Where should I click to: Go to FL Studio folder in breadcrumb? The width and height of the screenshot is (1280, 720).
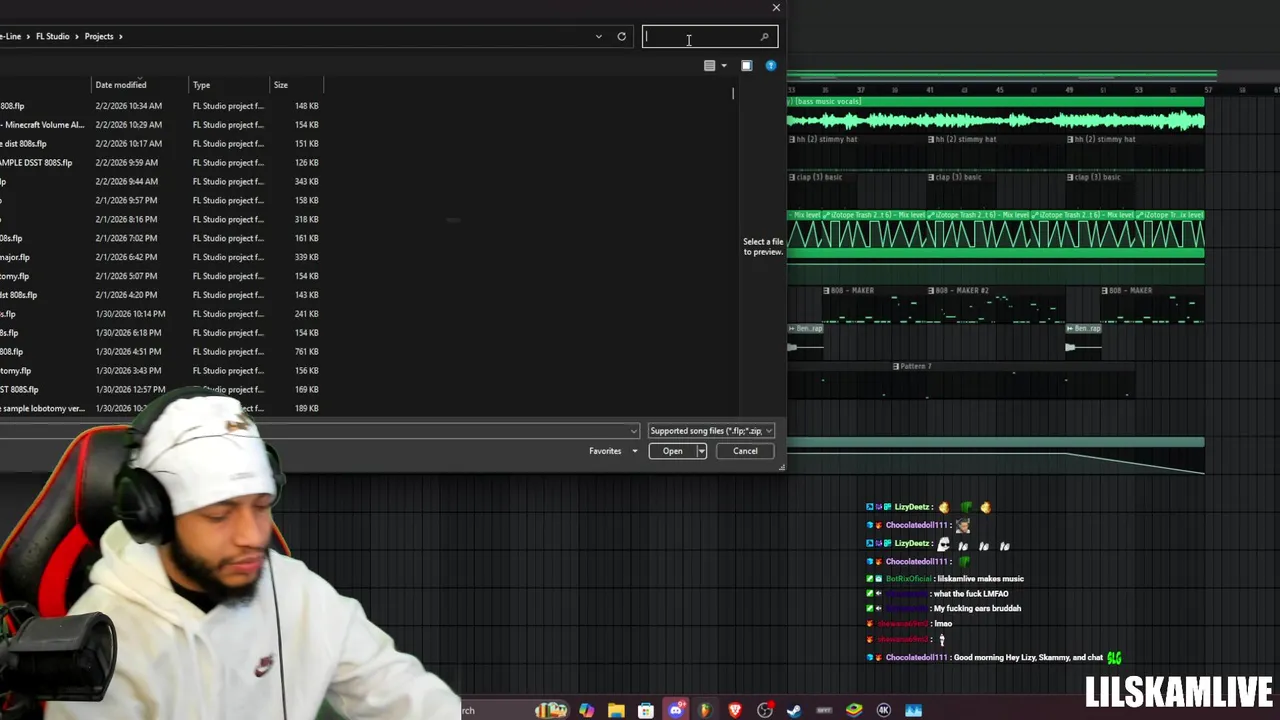click(x=52, y=36)
